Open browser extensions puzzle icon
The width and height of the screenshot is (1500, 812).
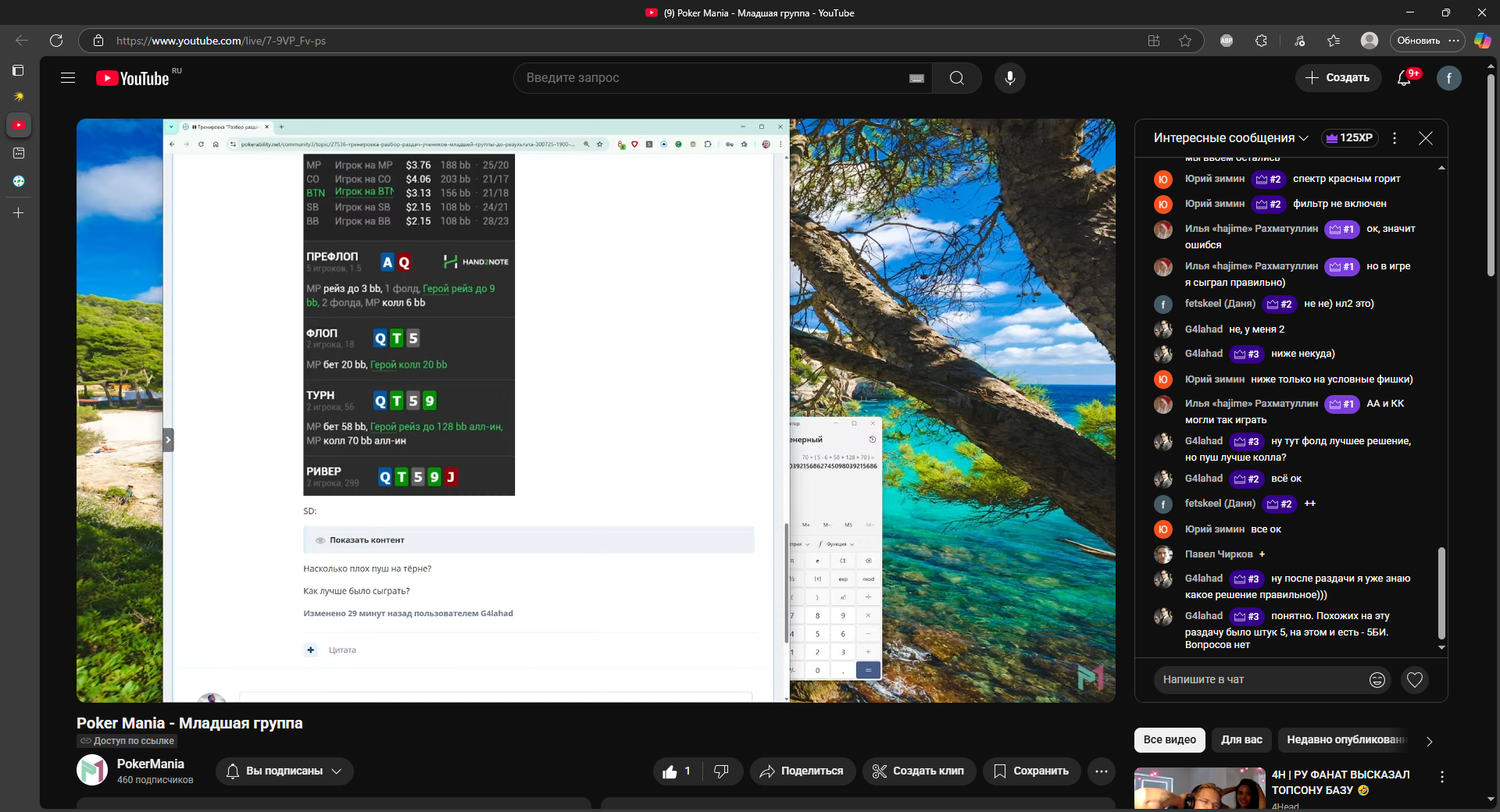1261,41
